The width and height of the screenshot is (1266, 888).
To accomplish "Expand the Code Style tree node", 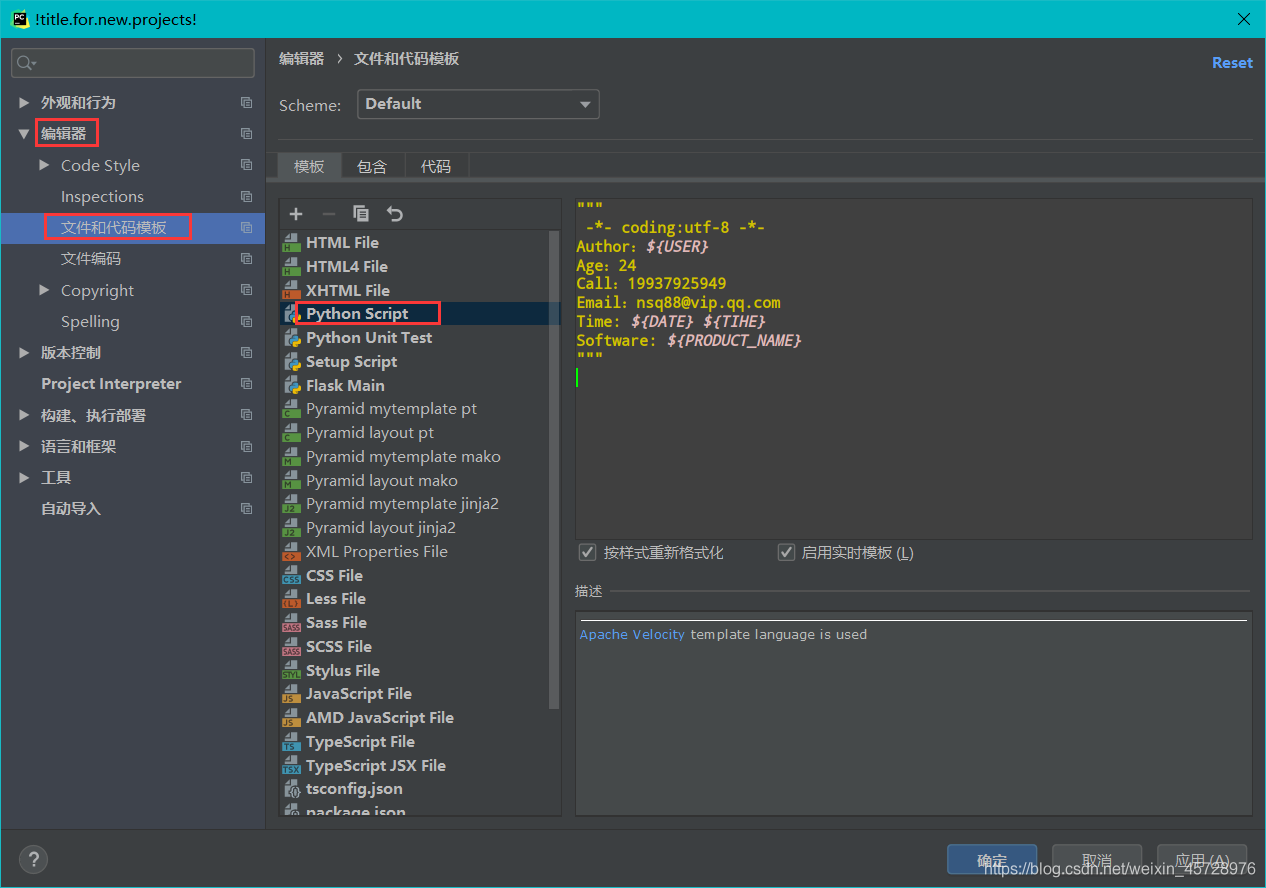I will pos(44,165).
